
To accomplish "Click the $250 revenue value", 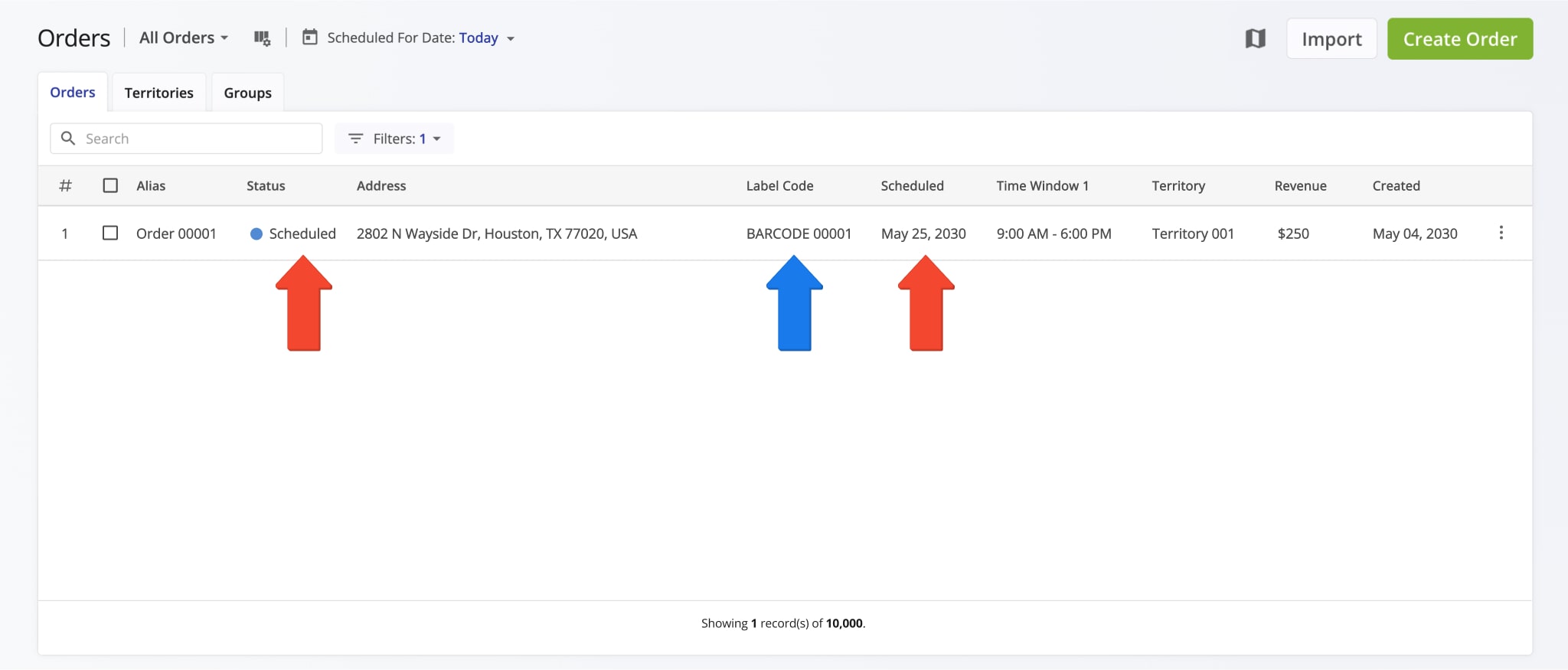I will pyautogui.click(x=1293, y=234).
